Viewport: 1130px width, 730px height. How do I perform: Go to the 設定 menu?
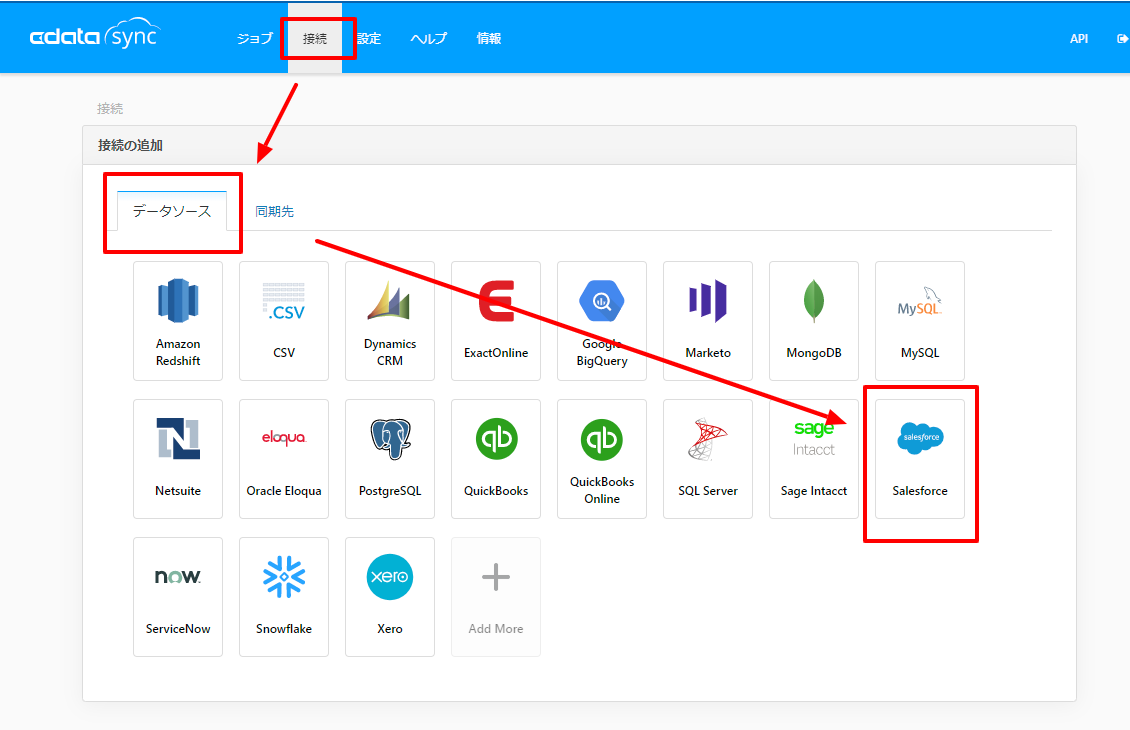point(369,38)
